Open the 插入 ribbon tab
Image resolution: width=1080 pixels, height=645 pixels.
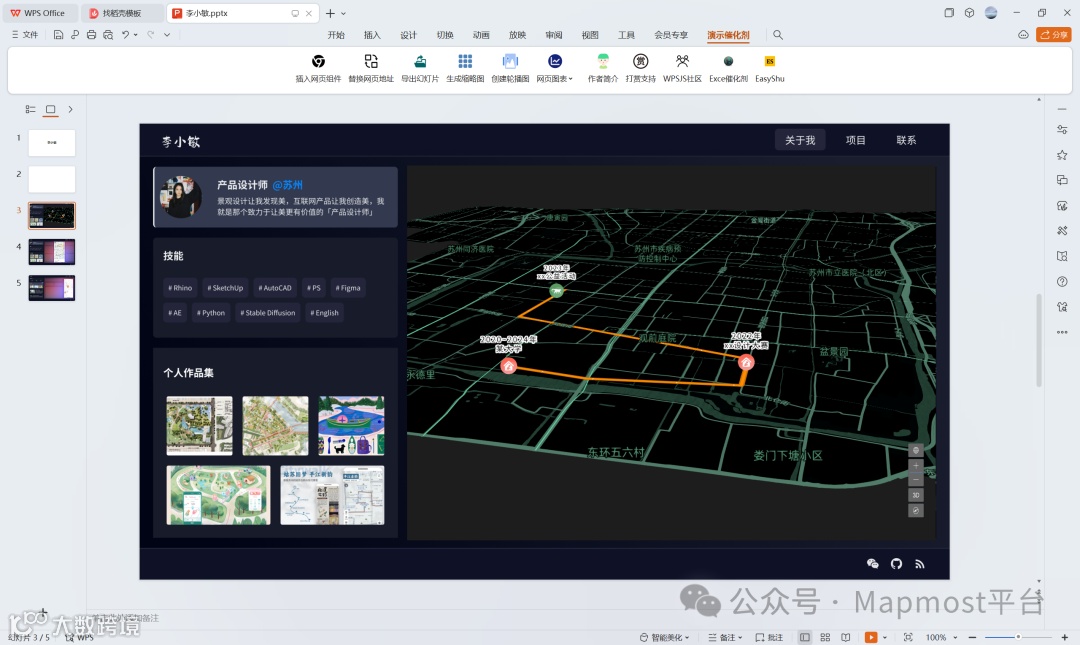coord(372,35)
